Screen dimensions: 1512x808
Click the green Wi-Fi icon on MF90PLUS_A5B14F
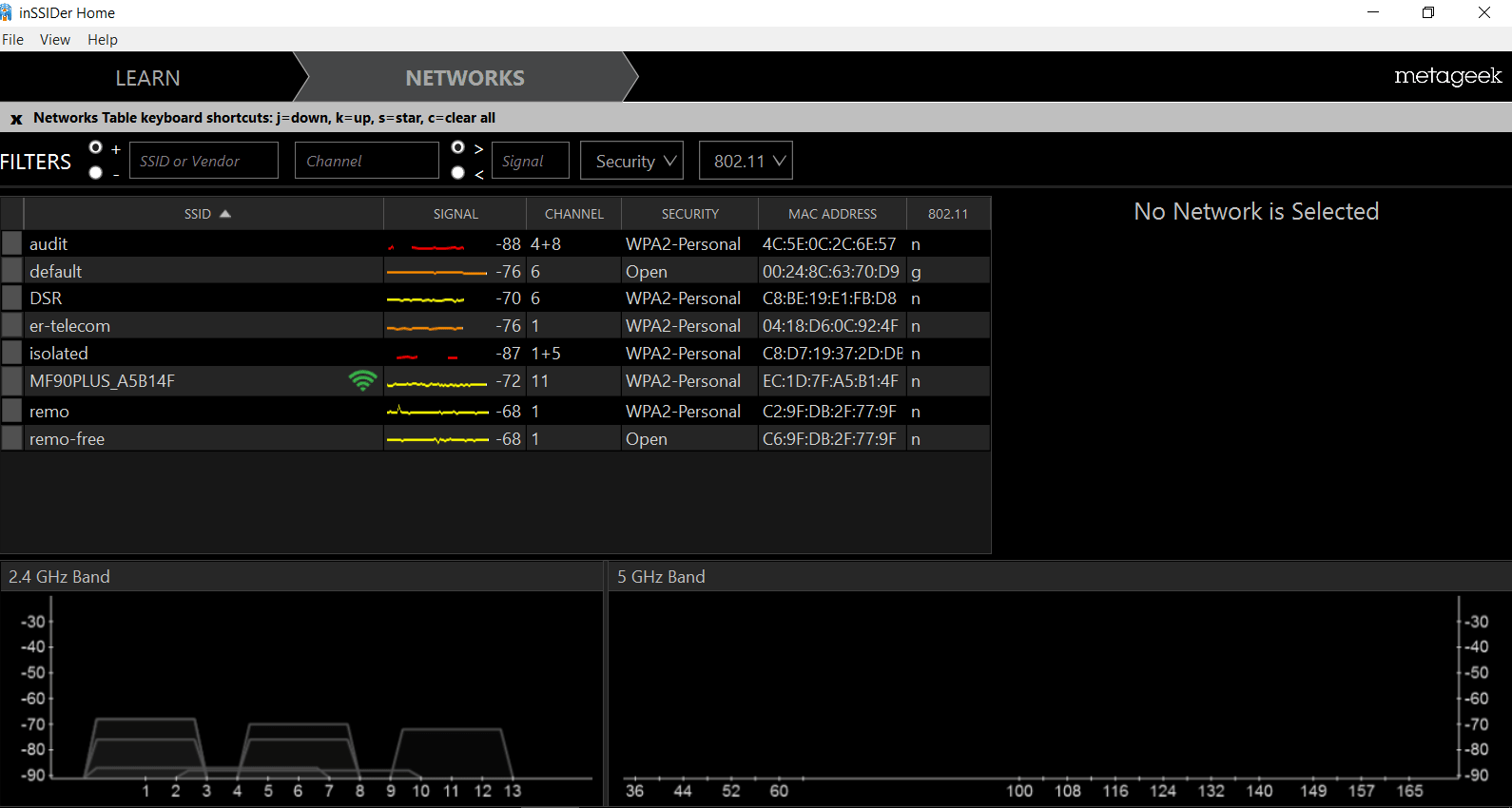tap(362, 381)
